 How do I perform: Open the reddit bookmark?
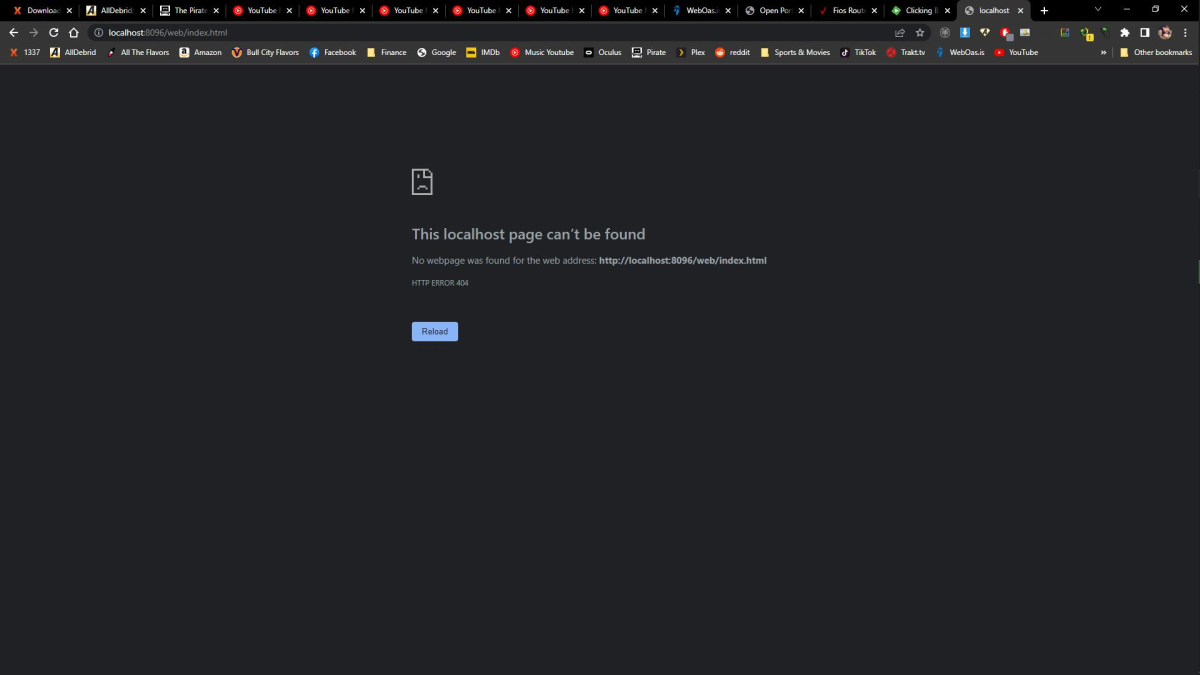(732, 52)
